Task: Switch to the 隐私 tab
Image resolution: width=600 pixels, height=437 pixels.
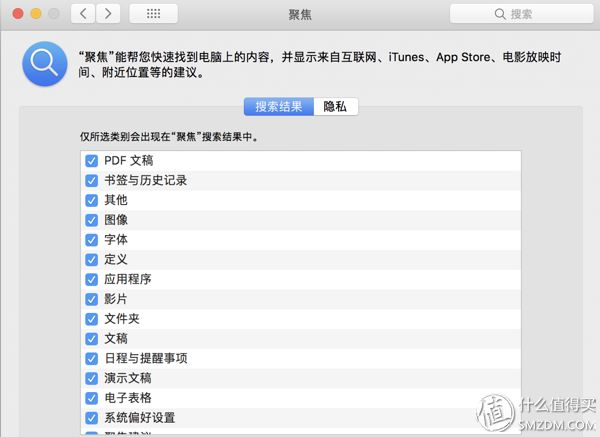Action: click(336, 106)
